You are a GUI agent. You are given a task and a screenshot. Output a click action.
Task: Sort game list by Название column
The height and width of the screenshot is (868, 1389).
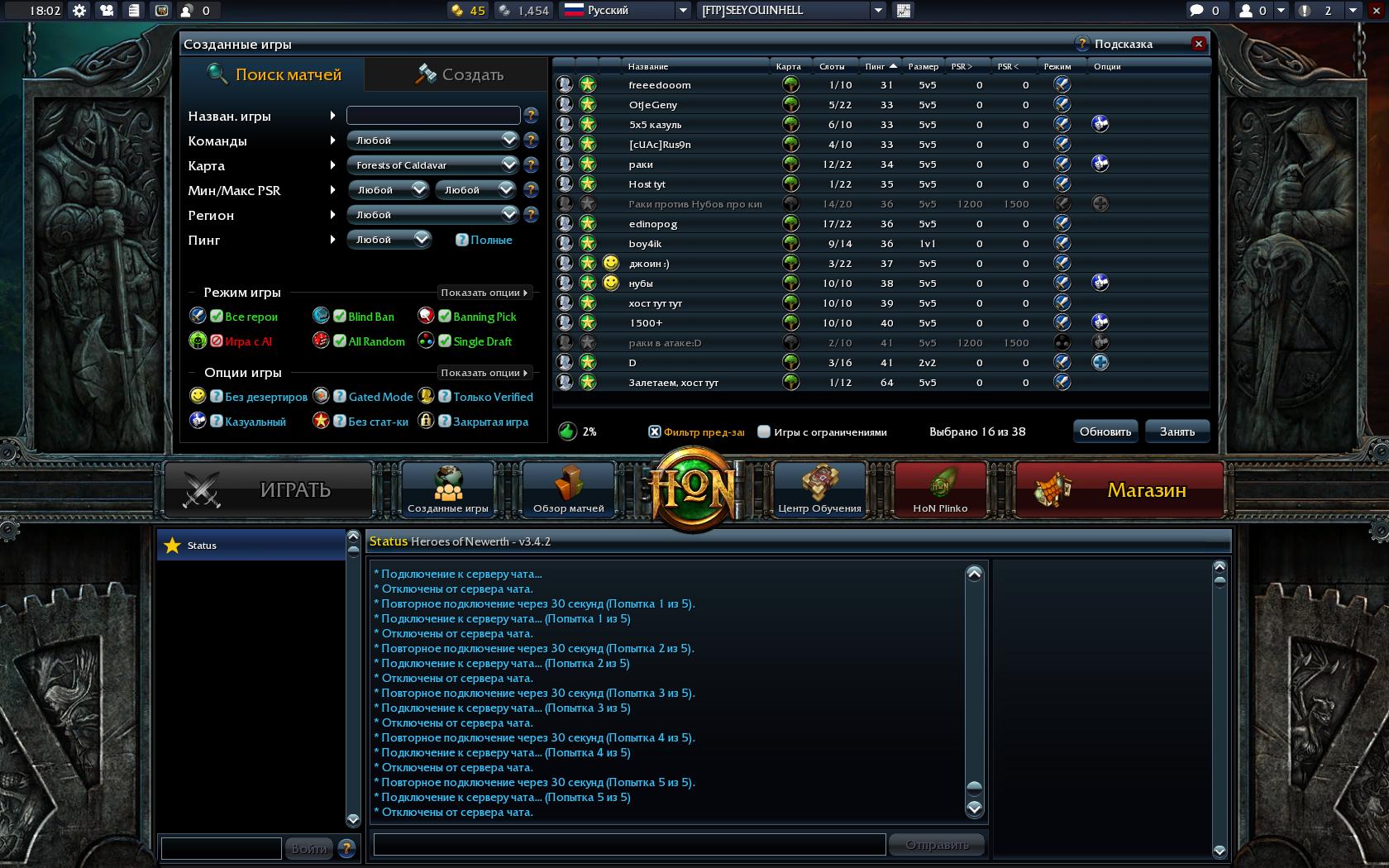648,66
